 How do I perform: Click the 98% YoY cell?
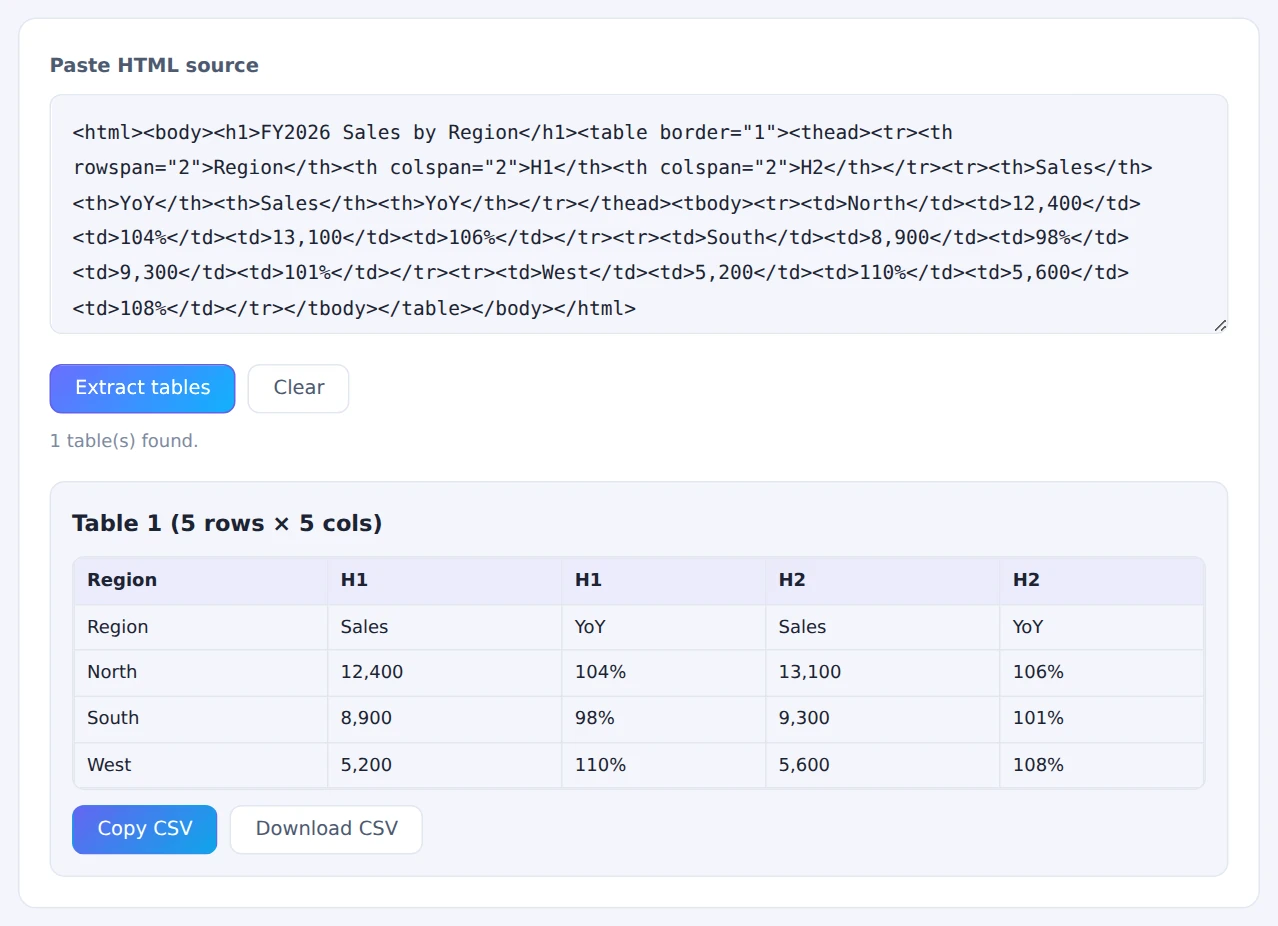(663, 718)
